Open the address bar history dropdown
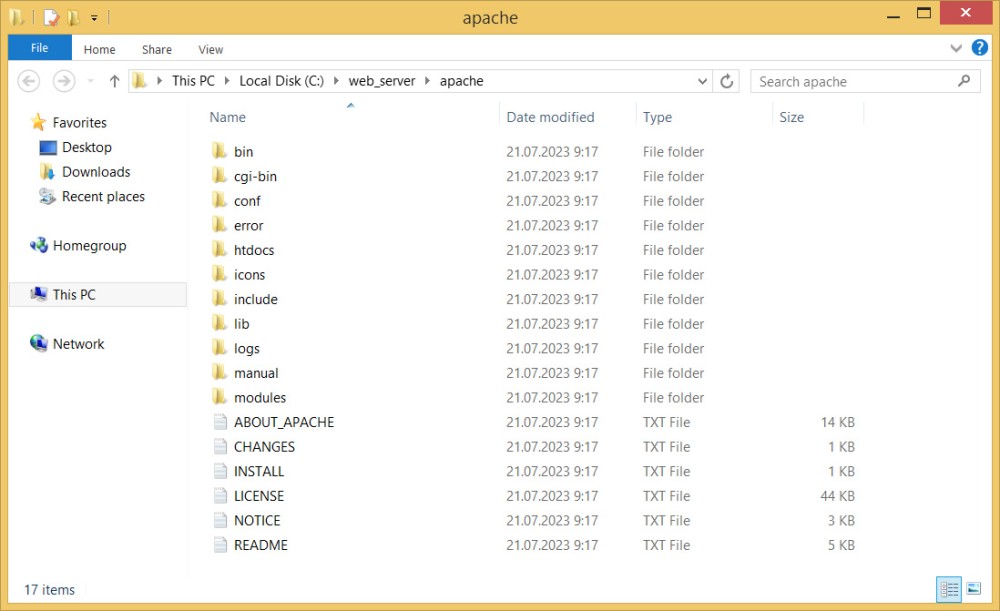Screen dimensions: 1000x611 point(703,81)
